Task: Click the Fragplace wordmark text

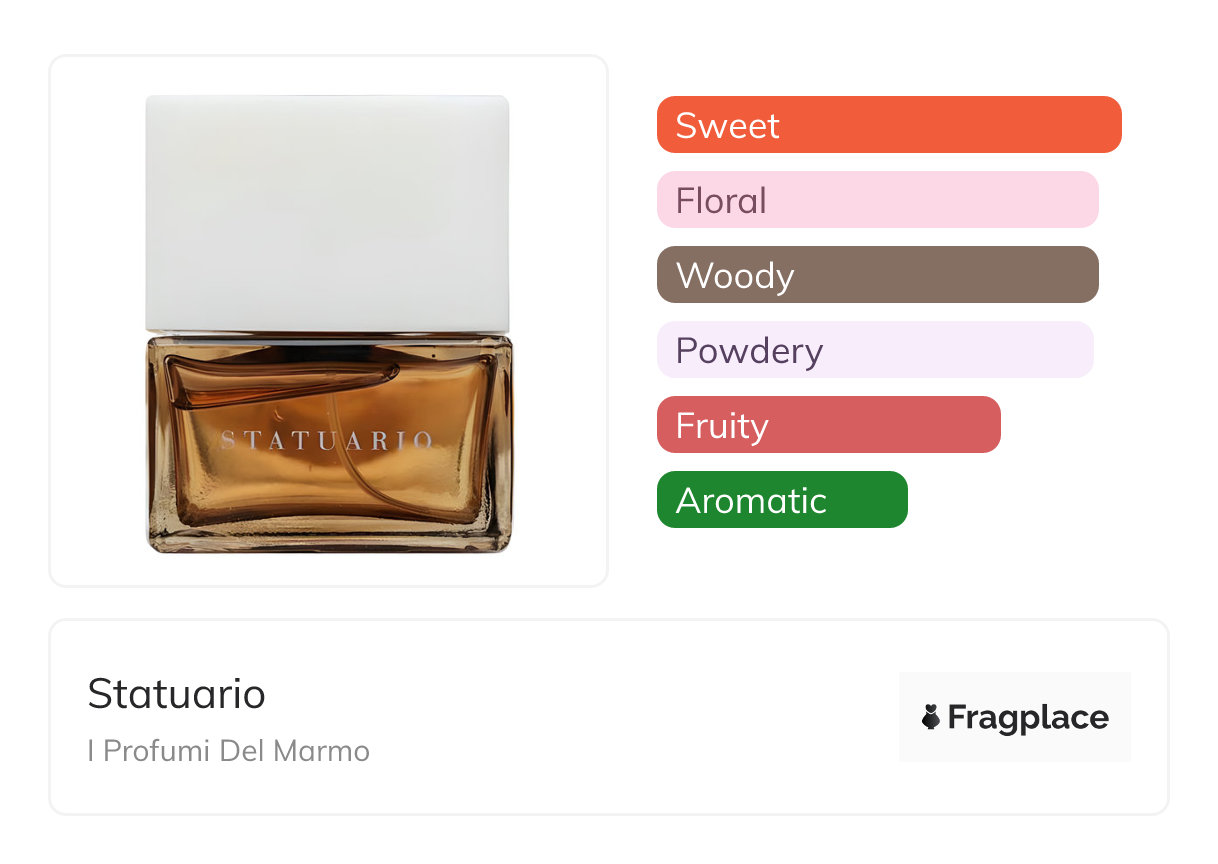Action: [1028, 717]
